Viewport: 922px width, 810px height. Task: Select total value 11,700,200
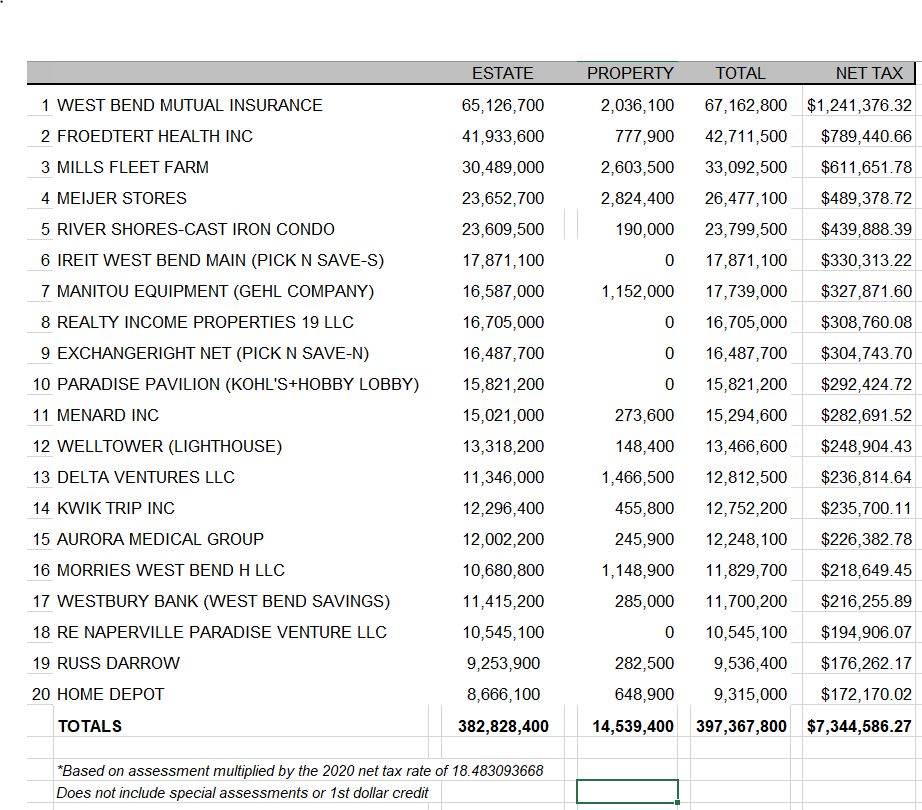[x=746, y=601]
